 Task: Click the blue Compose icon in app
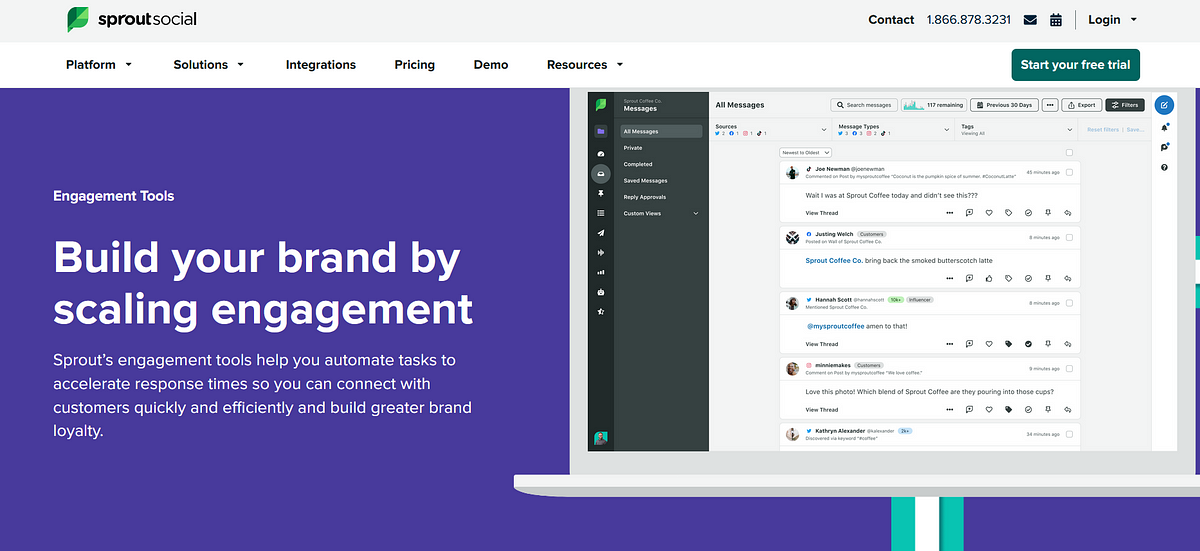(x=1164, y=105)
